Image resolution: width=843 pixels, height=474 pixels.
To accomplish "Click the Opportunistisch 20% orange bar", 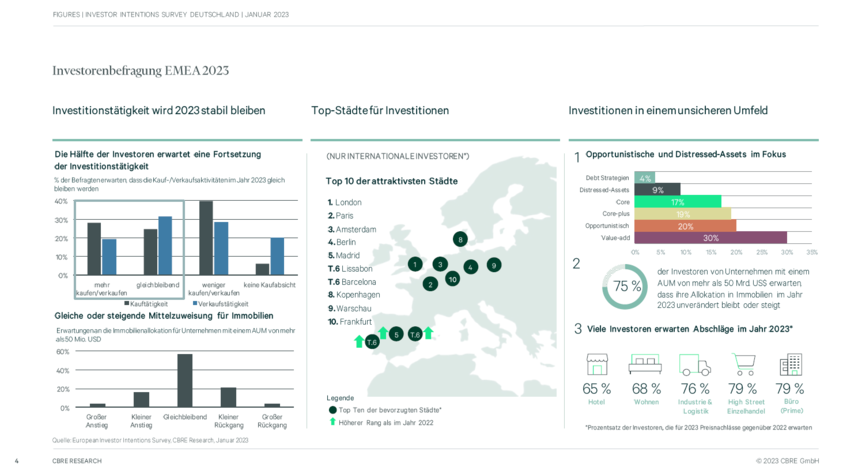I will tap(685, 226).
